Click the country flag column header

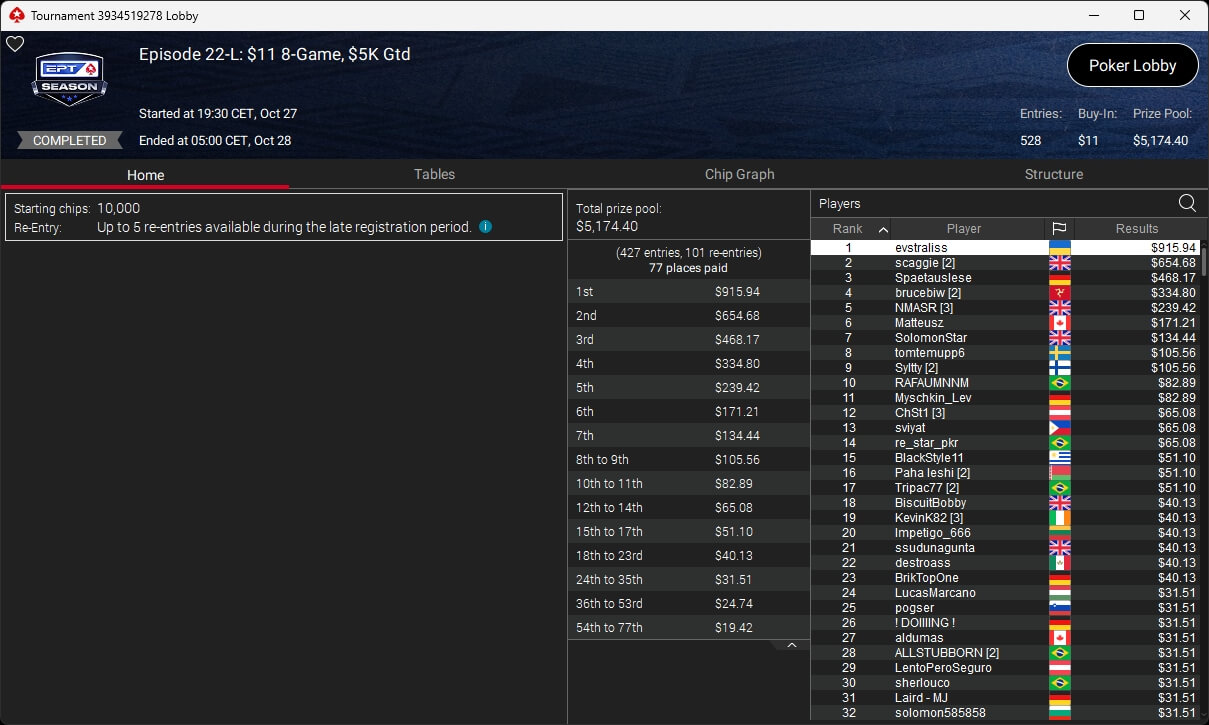click(1059, 229)
